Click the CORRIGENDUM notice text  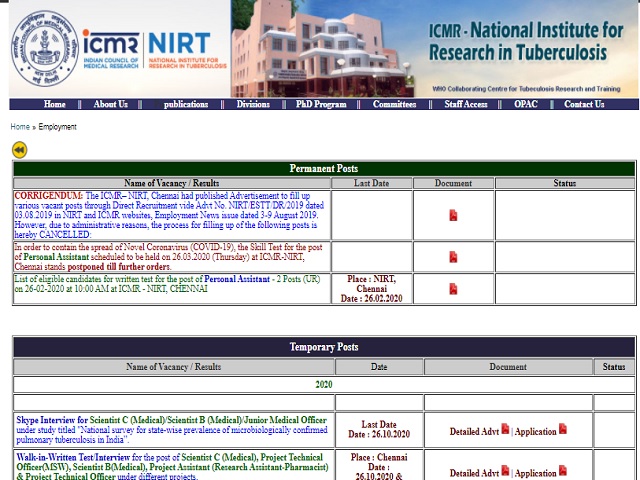tap(169, 215)
